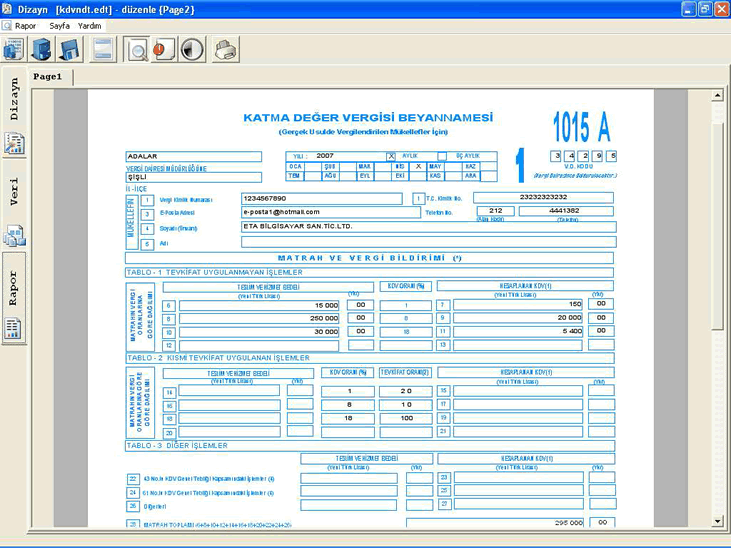Switch to the Page1 tab
Viewport: 731px width, 548px height.
(x=48, y=76)
